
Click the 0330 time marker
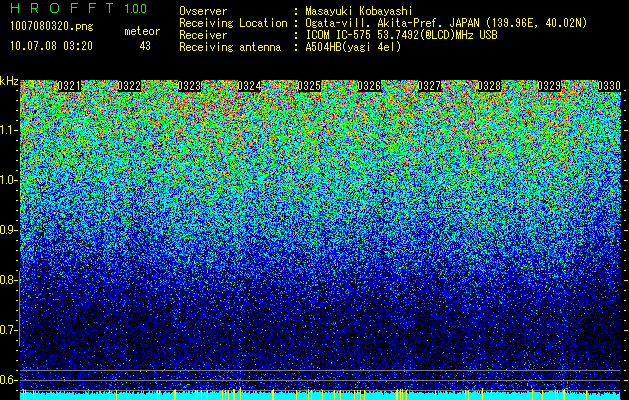pyautogui.click(x=609, y=86)
